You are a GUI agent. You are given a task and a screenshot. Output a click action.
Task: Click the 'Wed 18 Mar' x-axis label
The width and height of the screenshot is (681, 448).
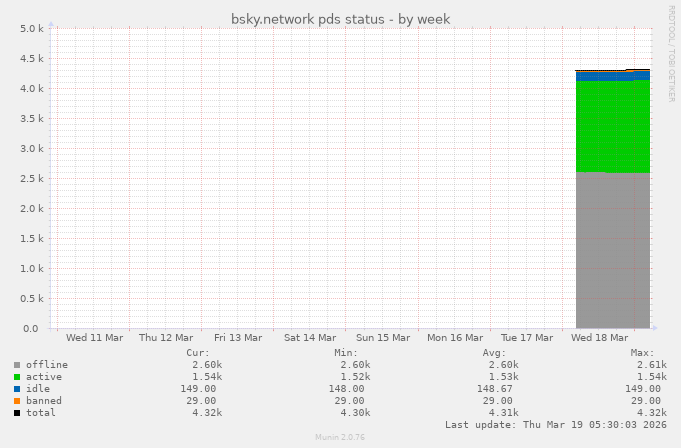[599, 338]
